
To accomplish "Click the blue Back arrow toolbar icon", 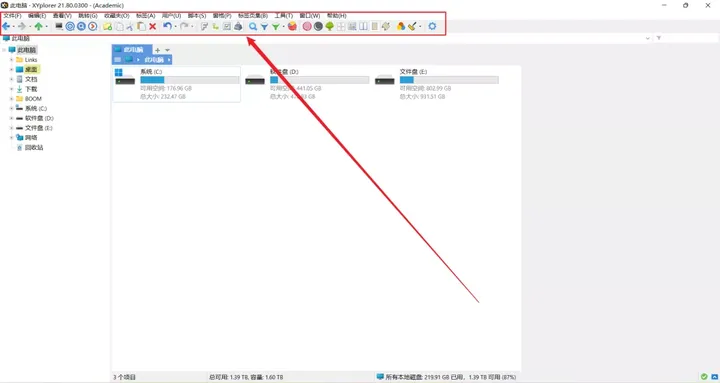I will [6, 27].
